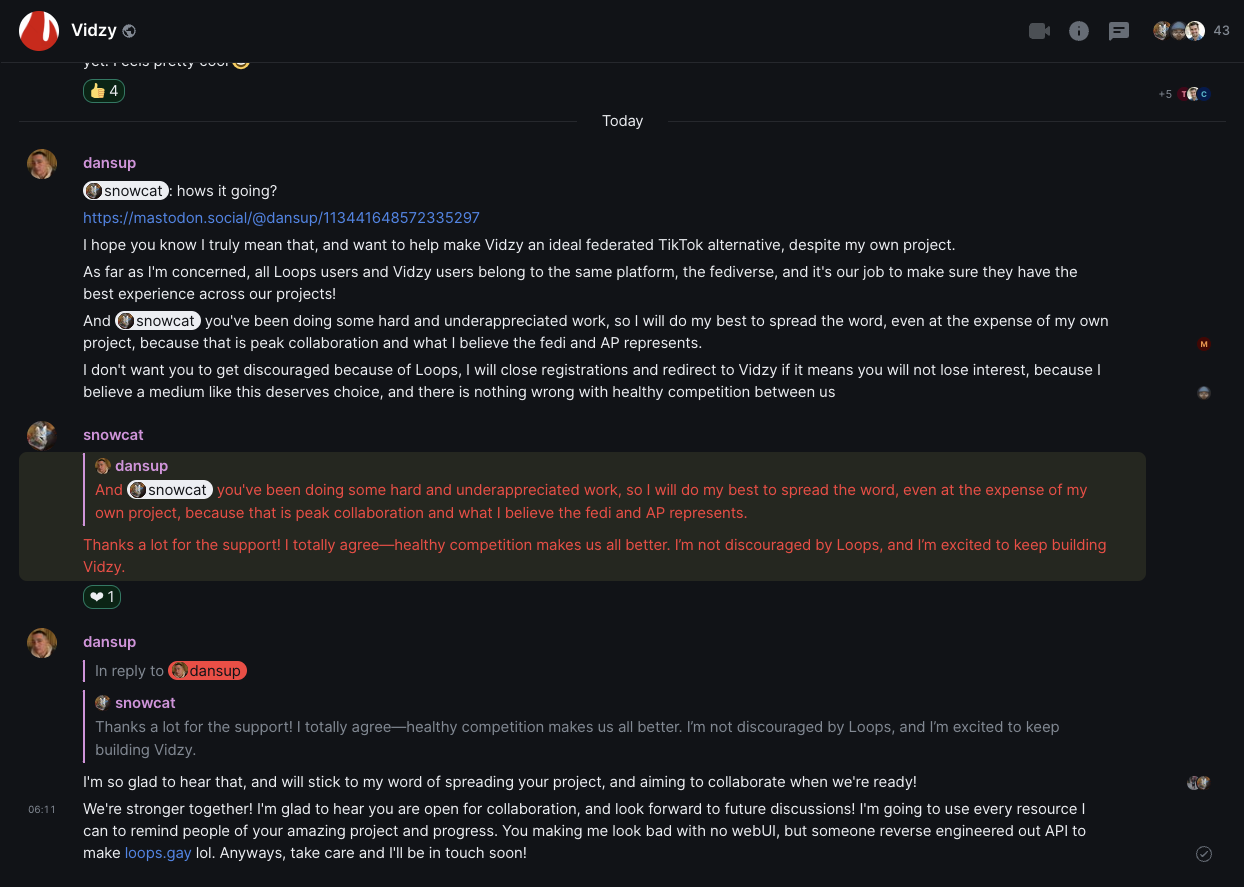Open snowcat's avatar beside her message
1244x887 pixels.
(42, 435)
